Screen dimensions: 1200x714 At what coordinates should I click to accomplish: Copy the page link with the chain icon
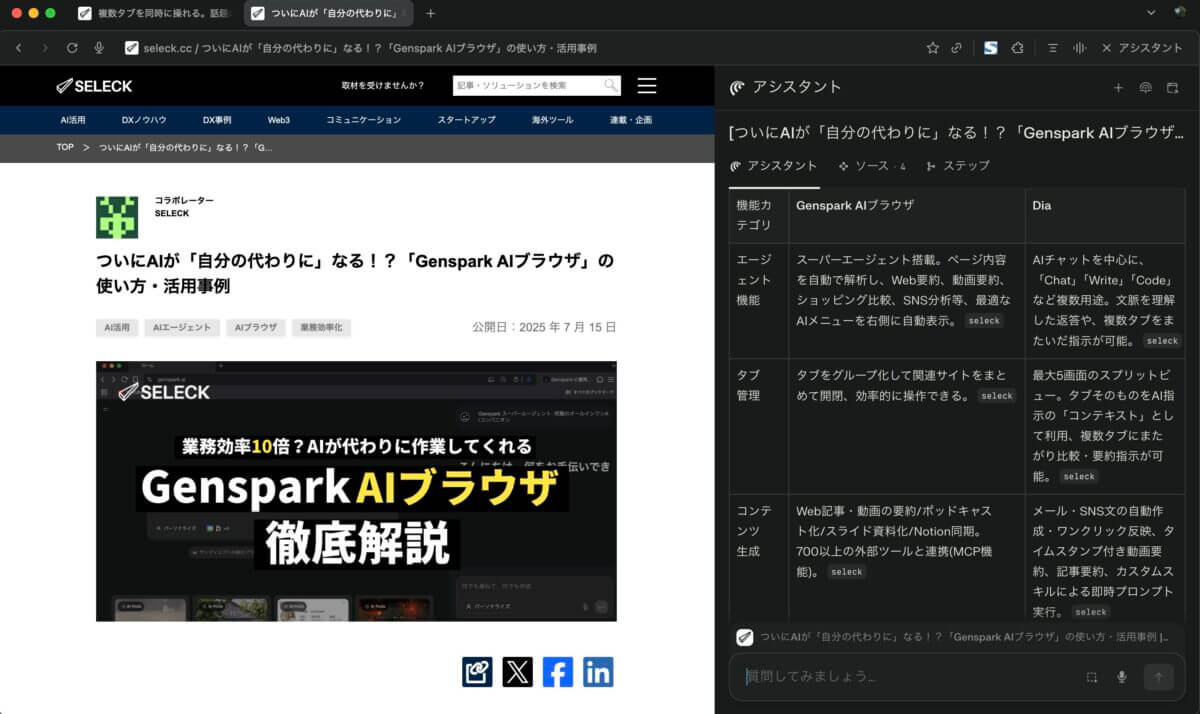coord(957,48)
